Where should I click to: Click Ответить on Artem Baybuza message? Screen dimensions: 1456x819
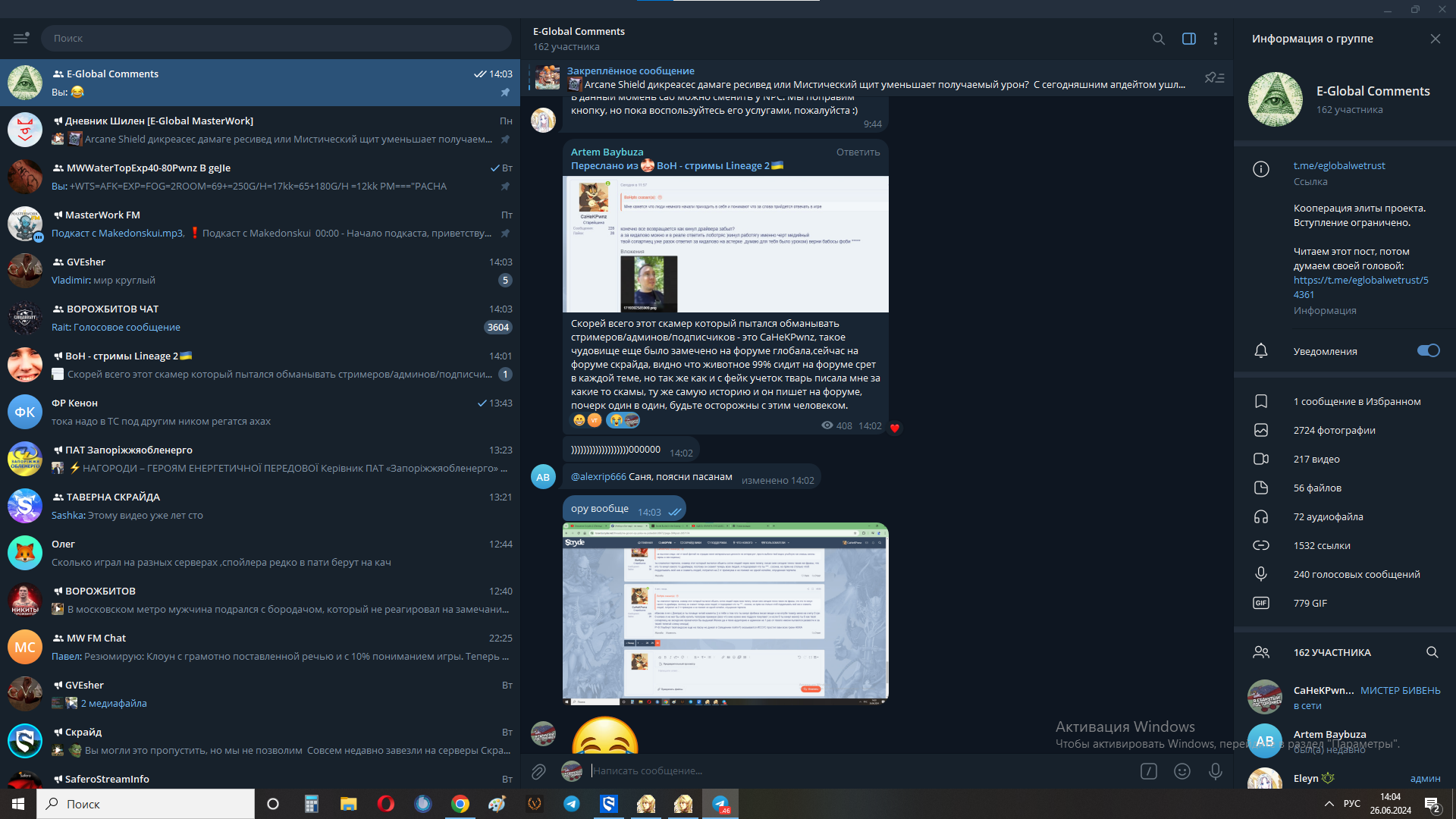[x=858, y=152]
